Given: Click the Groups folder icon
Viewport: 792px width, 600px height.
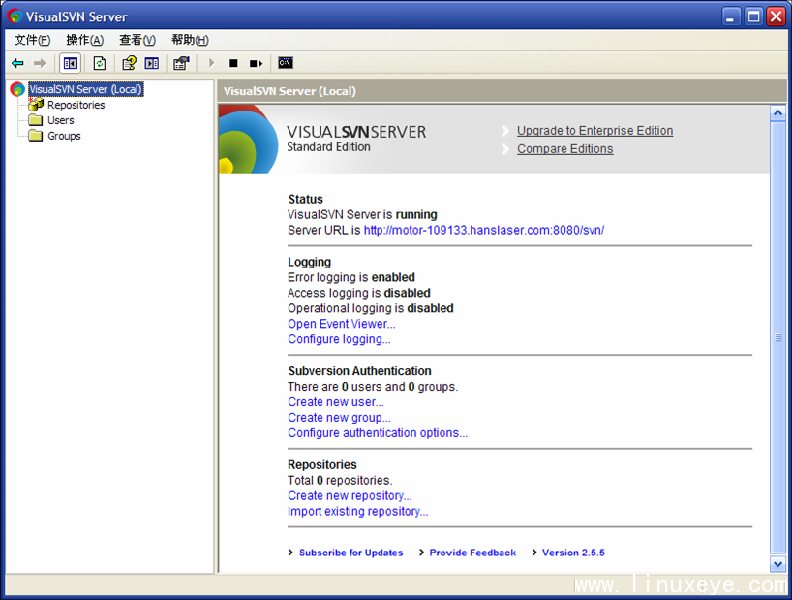Looking at the screenshot, I should coord(35,136).
